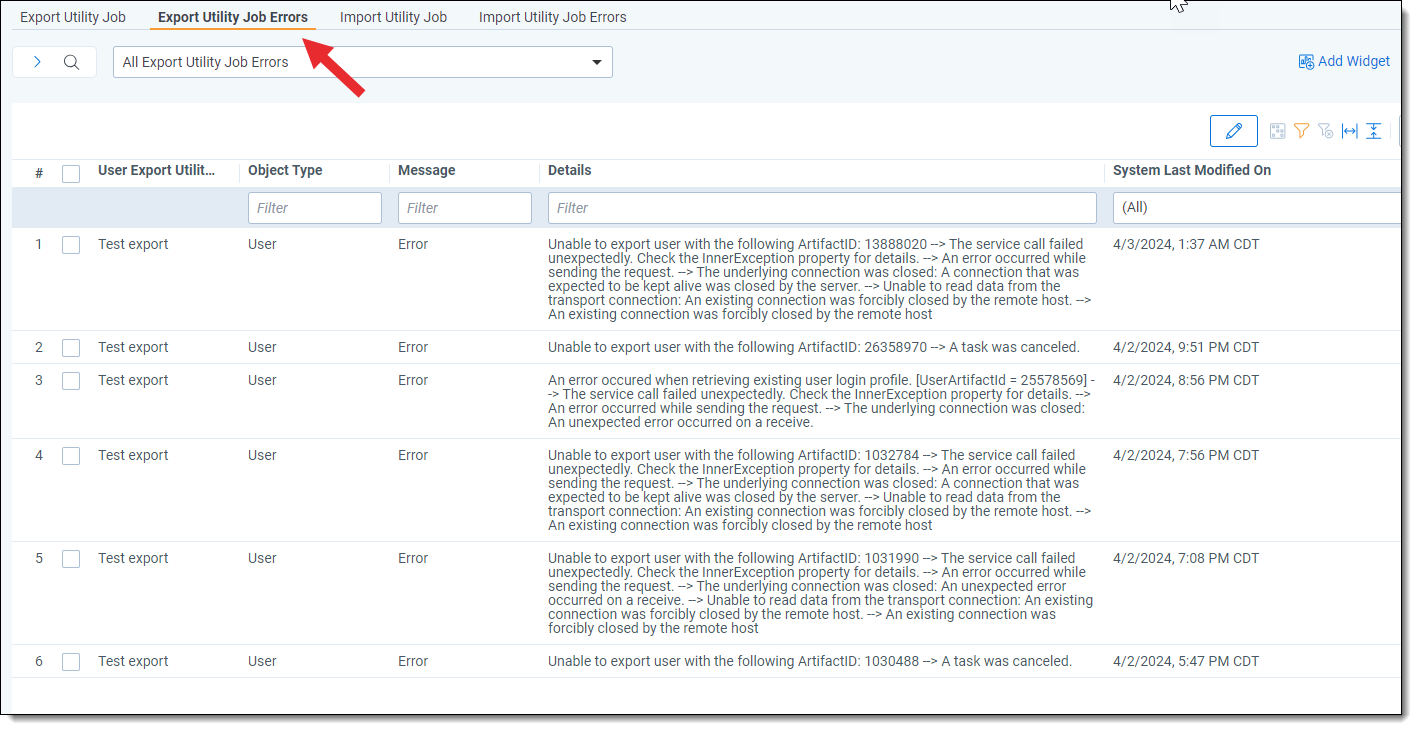Screen dimensions: 1417x730
Task: Open the Import Utility Job Errors tab
Action: (552, 17)
